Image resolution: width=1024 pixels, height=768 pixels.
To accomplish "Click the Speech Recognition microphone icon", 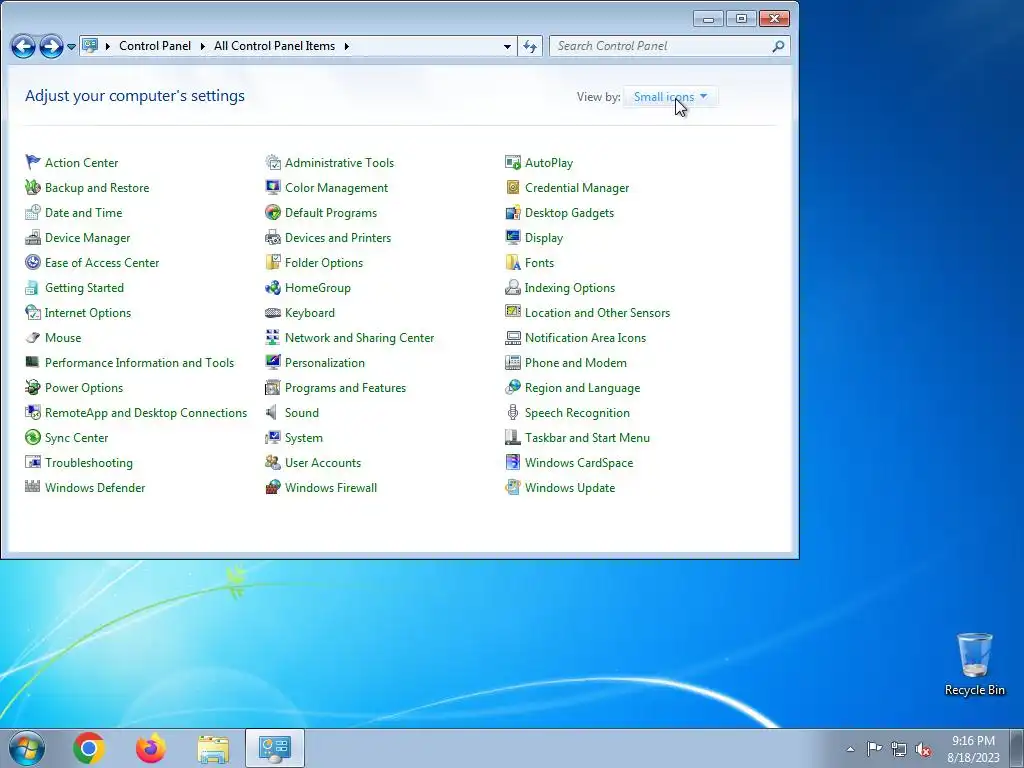I will tap(513, 412).
